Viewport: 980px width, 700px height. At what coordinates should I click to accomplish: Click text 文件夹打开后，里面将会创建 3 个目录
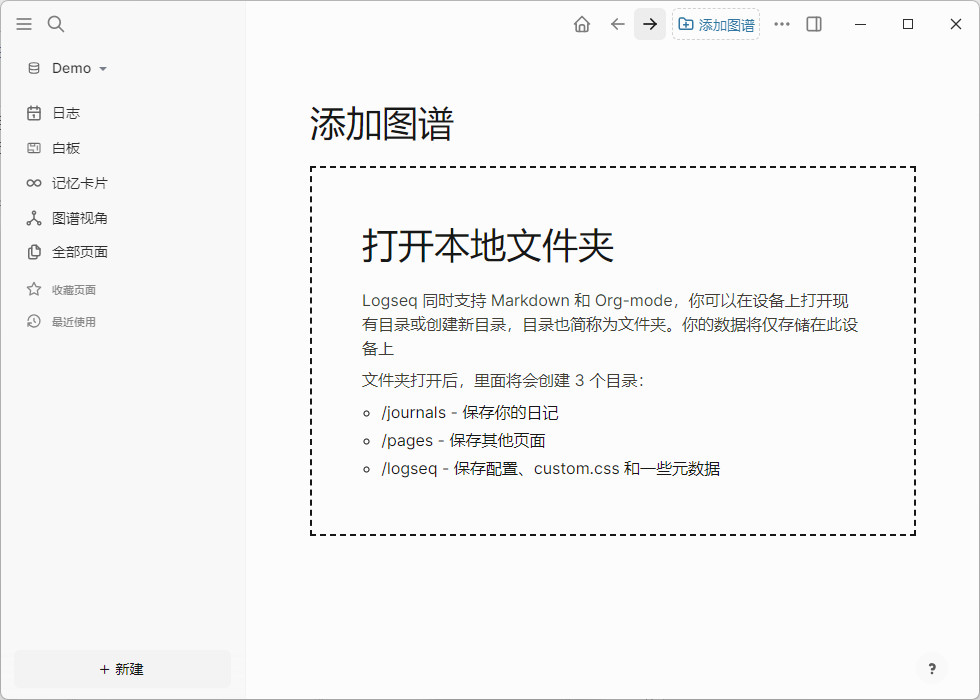click(x=502, y=381)
